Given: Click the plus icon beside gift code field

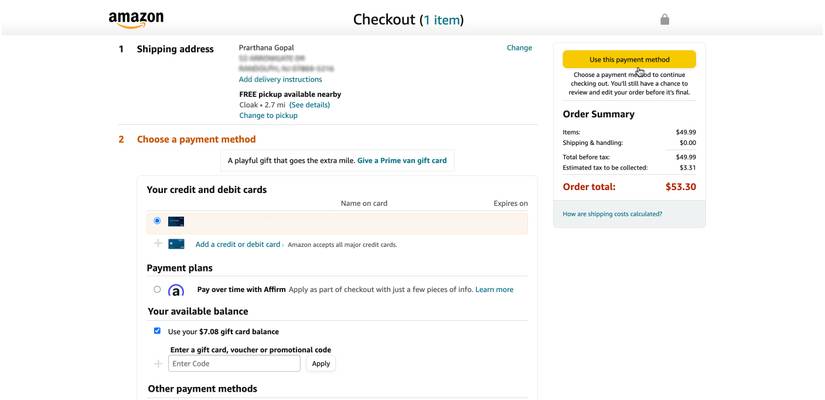Looking at the screenshot, I should [x=158, y=364].
